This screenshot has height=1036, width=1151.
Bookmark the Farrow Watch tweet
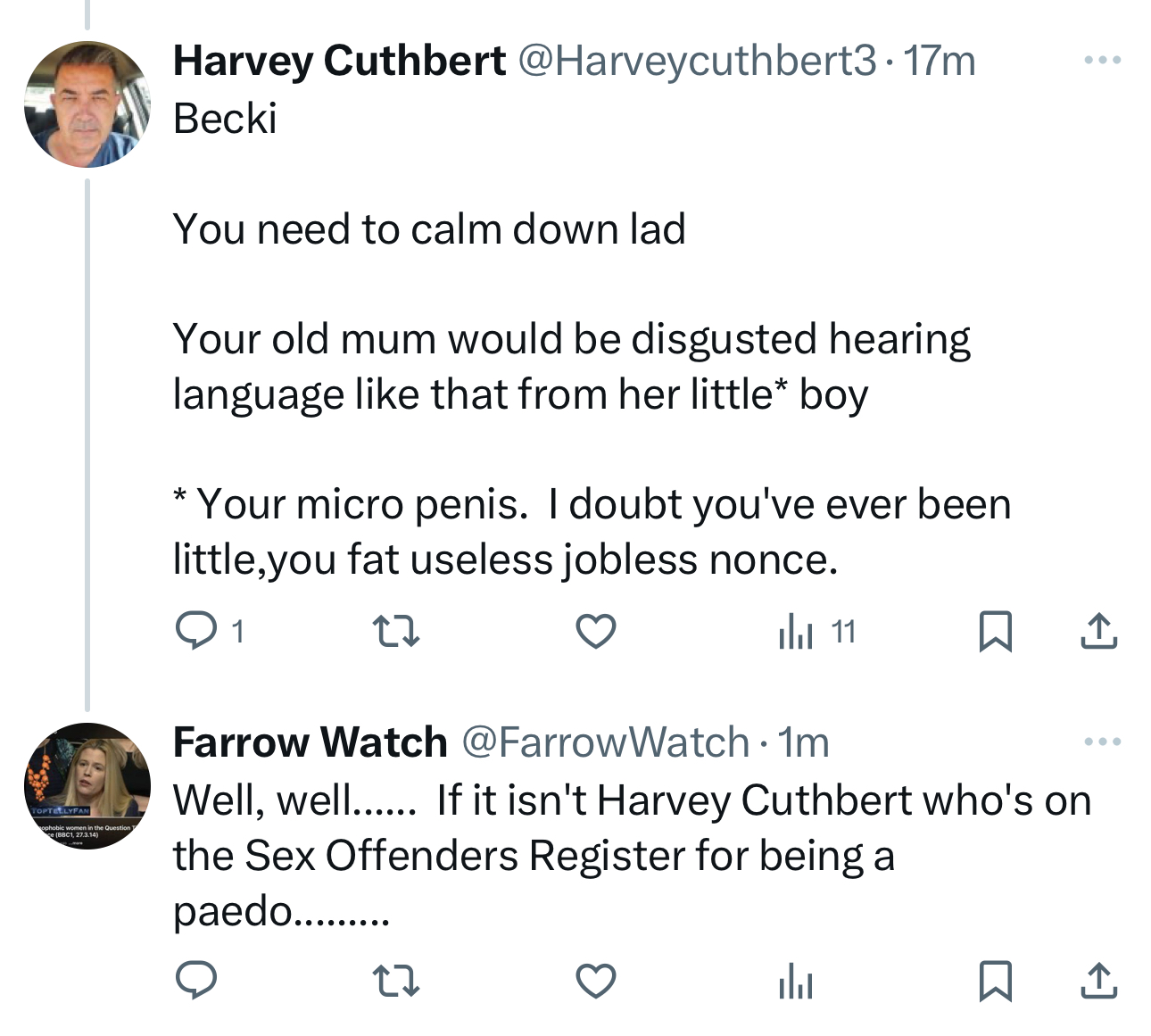pos(995,981)
